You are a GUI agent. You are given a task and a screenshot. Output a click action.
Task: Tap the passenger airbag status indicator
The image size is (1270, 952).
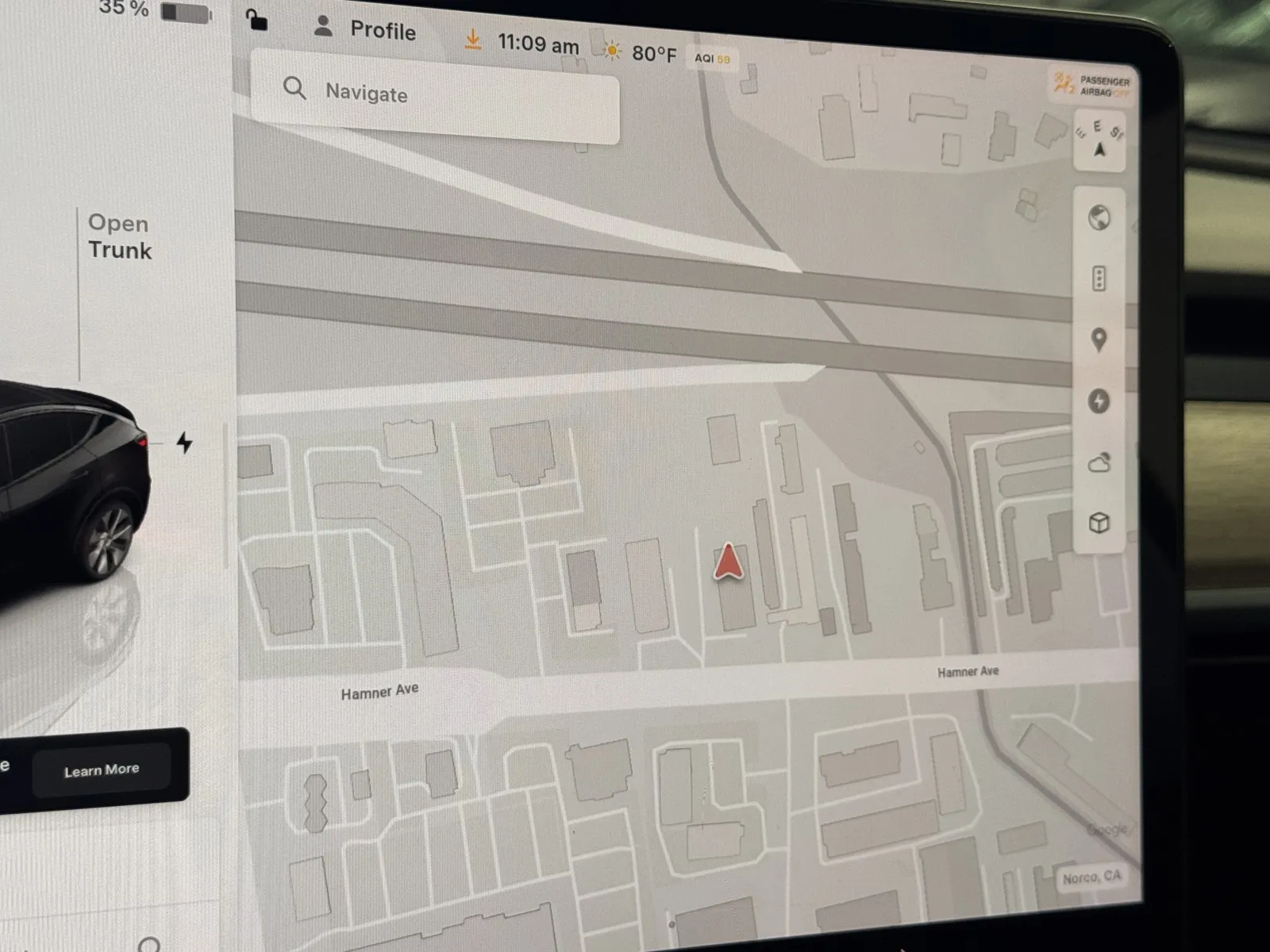tap(1091, 84)
